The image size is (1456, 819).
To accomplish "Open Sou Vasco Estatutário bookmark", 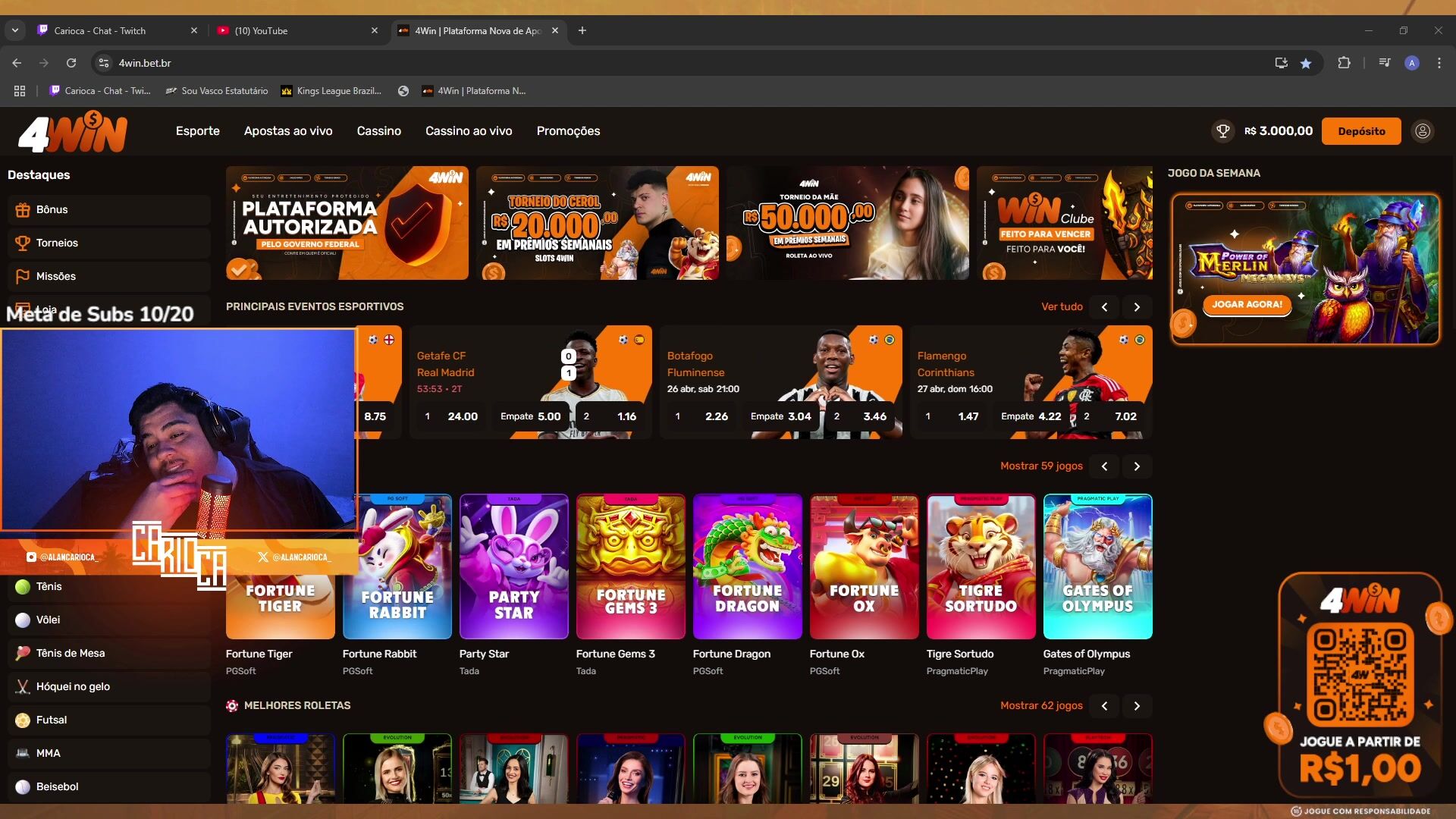I will click(217, 91).
